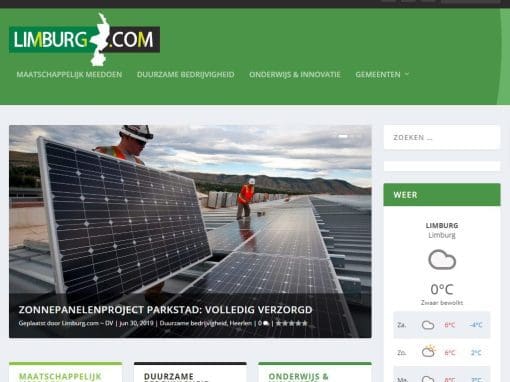Screen dimensions: 510x382
Task: Click the Limburg.com logo
Action: [84, 39]
